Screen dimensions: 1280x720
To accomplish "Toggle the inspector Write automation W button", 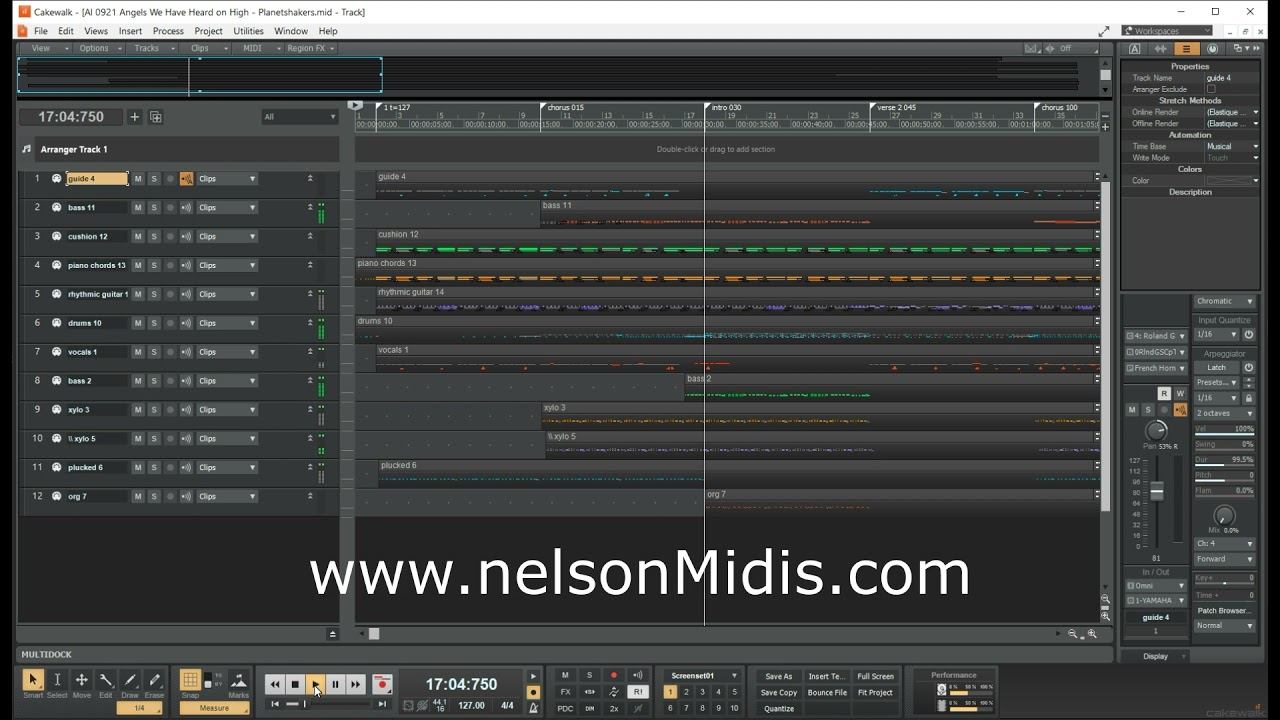I will pos(1180,394).
